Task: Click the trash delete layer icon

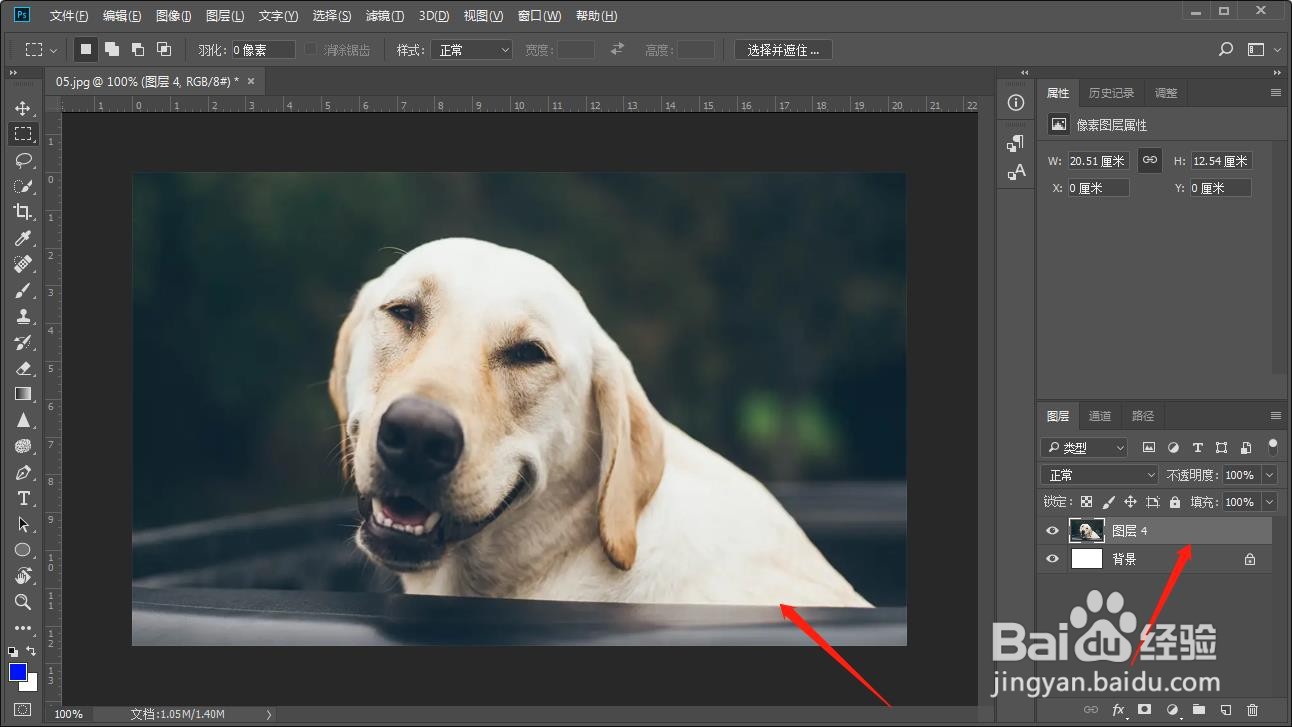Action: 1253,710
